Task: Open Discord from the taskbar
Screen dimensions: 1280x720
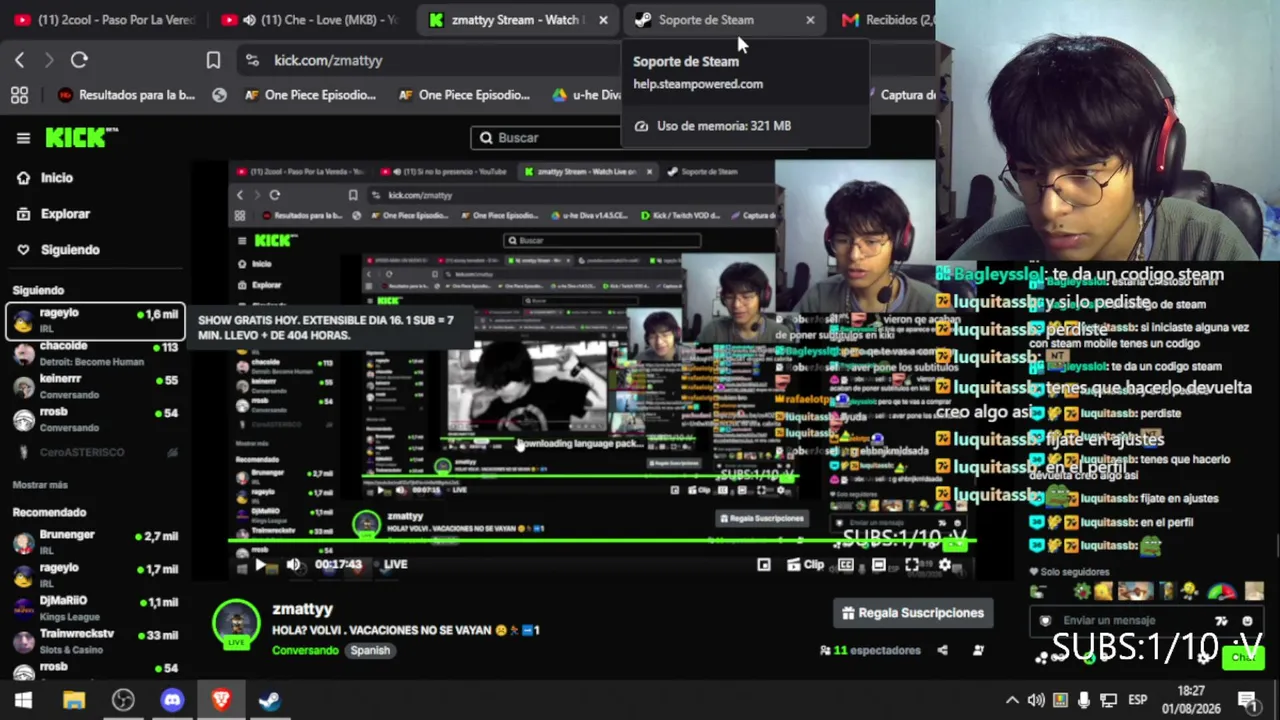Action: 172,700
